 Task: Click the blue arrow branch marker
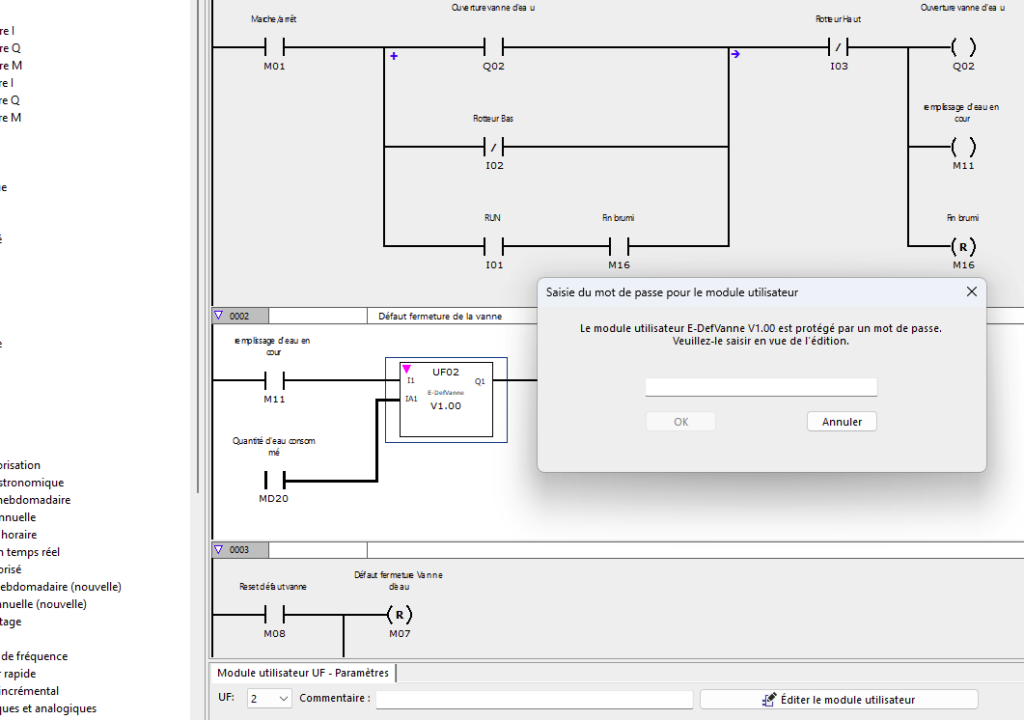tap(735, 54)
